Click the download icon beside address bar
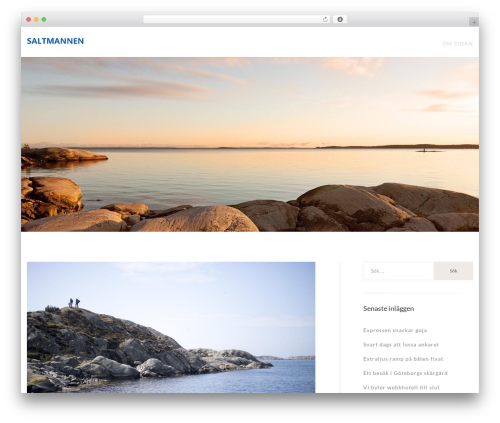 340,20
